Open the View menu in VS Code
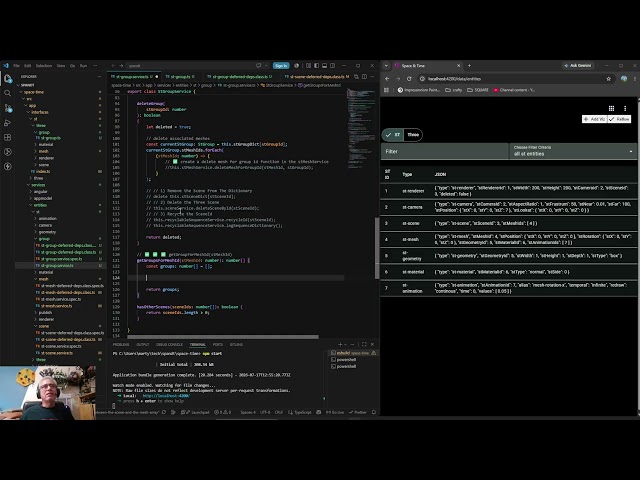The height and width of the screenshot is (480, 640). [61, 66]
